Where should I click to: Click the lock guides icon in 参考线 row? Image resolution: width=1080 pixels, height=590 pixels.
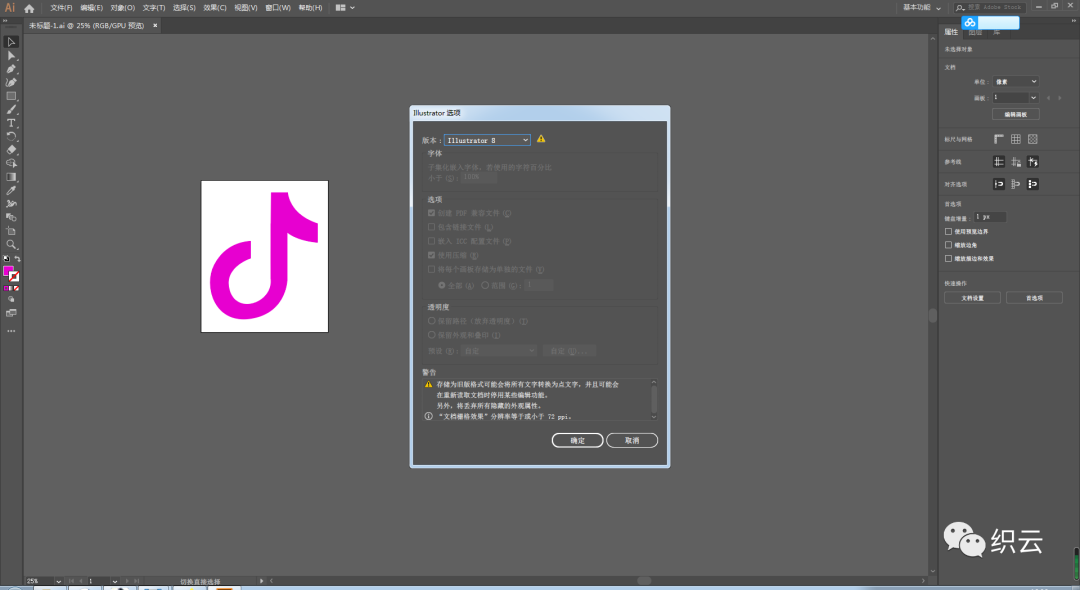(x=1016, y=162)
